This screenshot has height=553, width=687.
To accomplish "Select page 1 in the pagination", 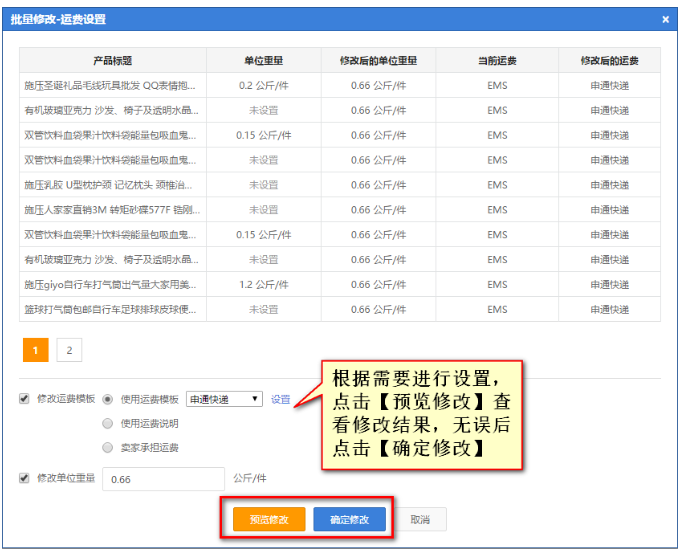I will [35, 350].
